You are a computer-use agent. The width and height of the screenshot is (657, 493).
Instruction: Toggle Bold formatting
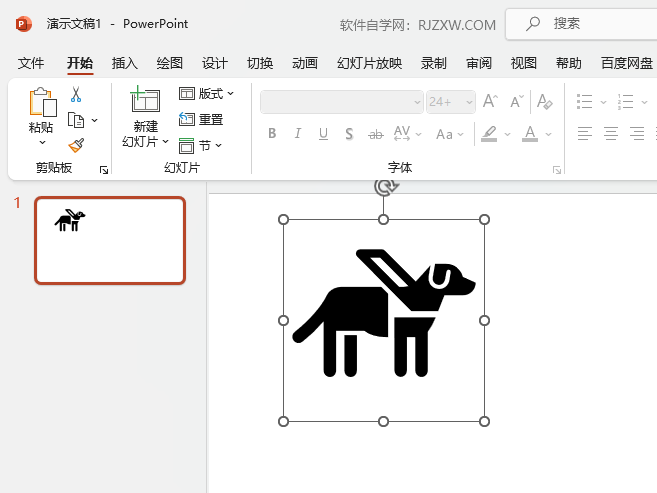(x=272, y=134)
